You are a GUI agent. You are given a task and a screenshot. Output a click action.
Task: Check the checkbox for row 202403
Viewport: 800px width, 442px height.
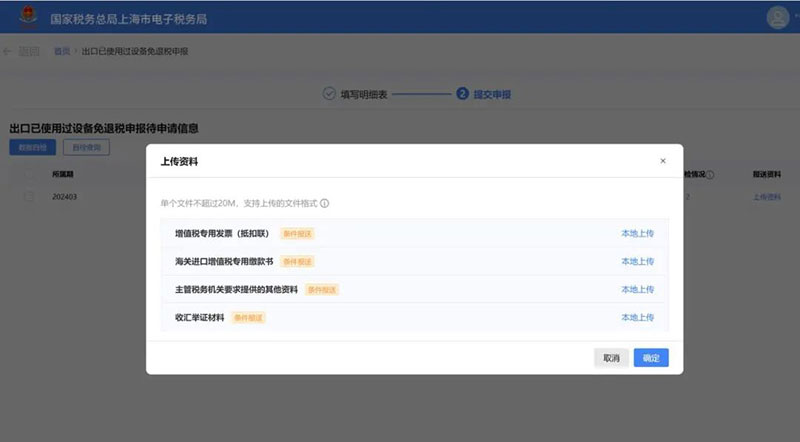[29, 197]
